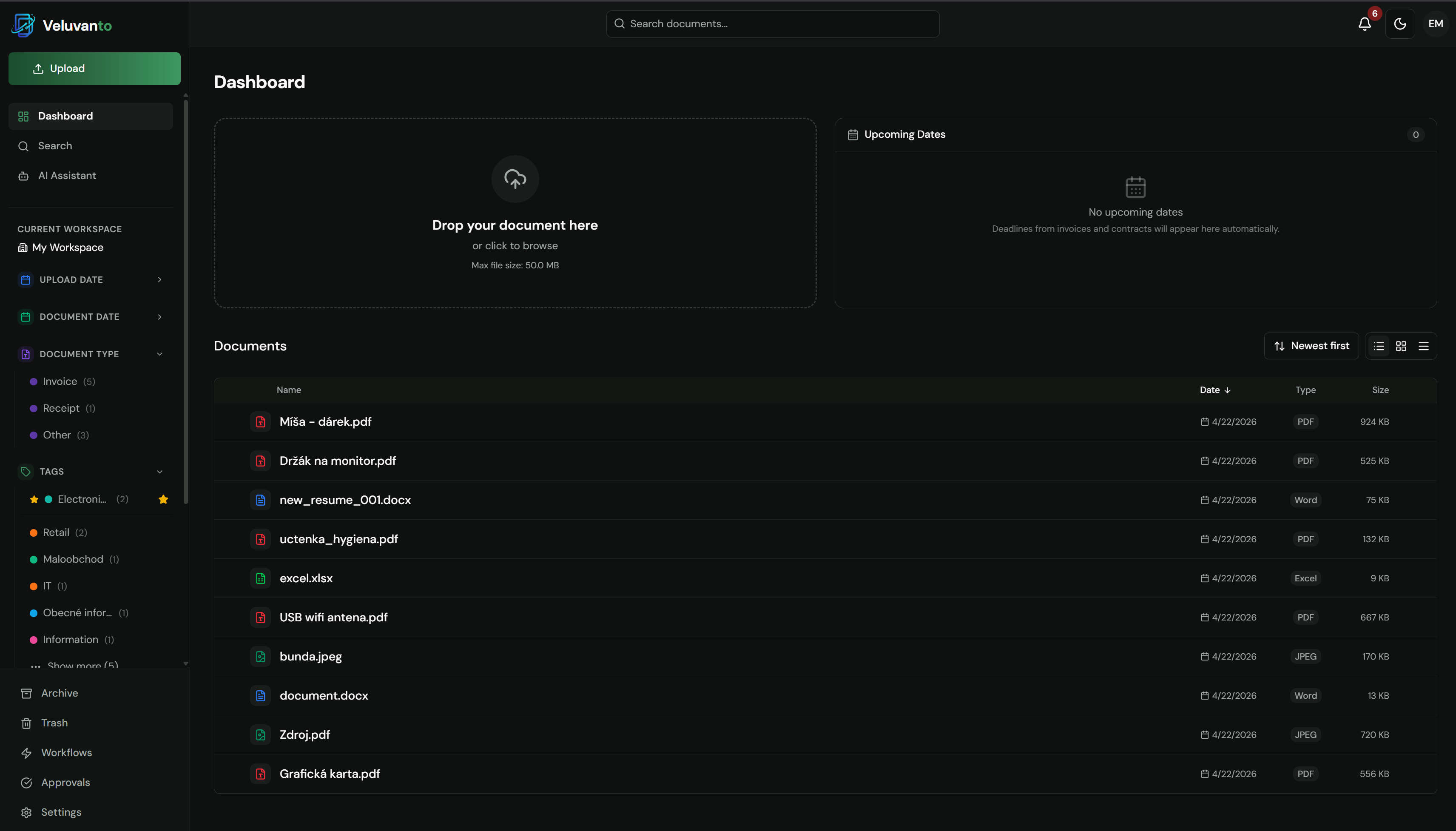1456x831 pixels.
Task: Open the notifications bell
Action: tap(1364, 24)
